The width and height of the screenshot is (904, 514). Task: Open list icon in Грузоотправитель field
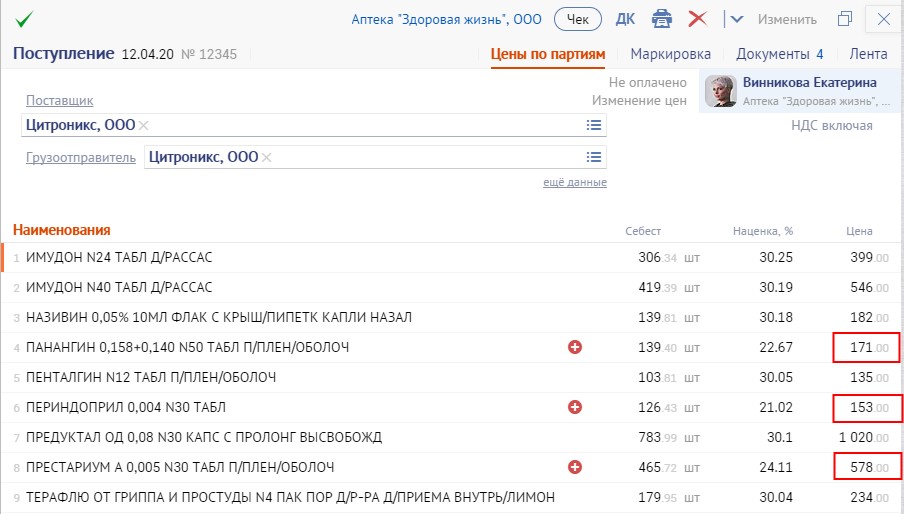(594, 157)
